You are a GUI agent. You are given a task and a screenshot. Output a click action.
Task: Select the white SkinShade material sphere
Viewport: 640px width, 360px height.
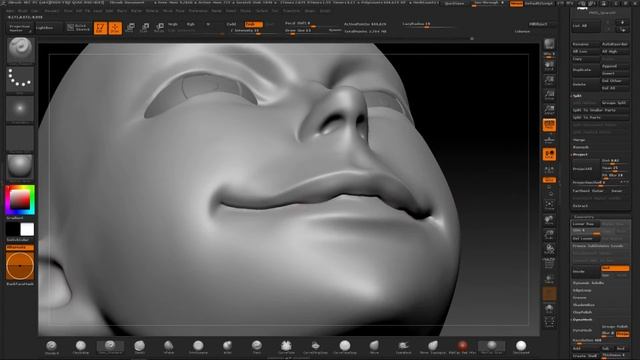click(x=521, y=347)
